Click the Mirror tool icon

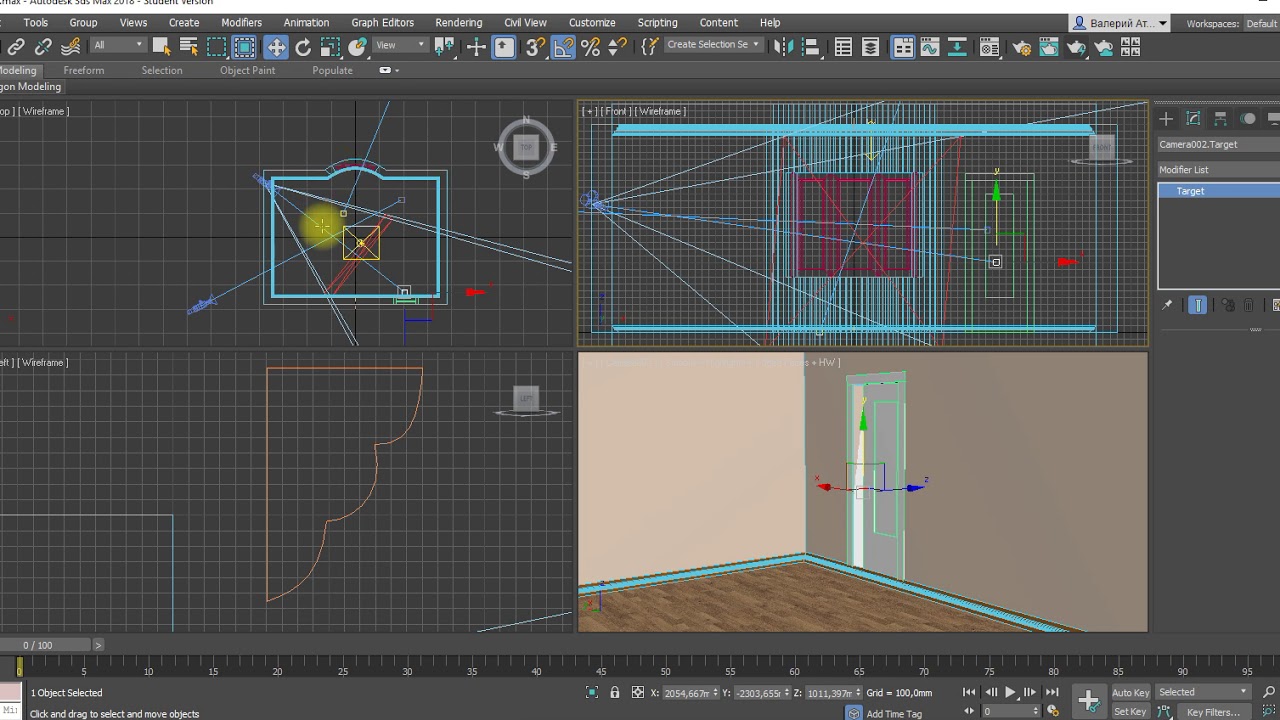tap(784, 47)
